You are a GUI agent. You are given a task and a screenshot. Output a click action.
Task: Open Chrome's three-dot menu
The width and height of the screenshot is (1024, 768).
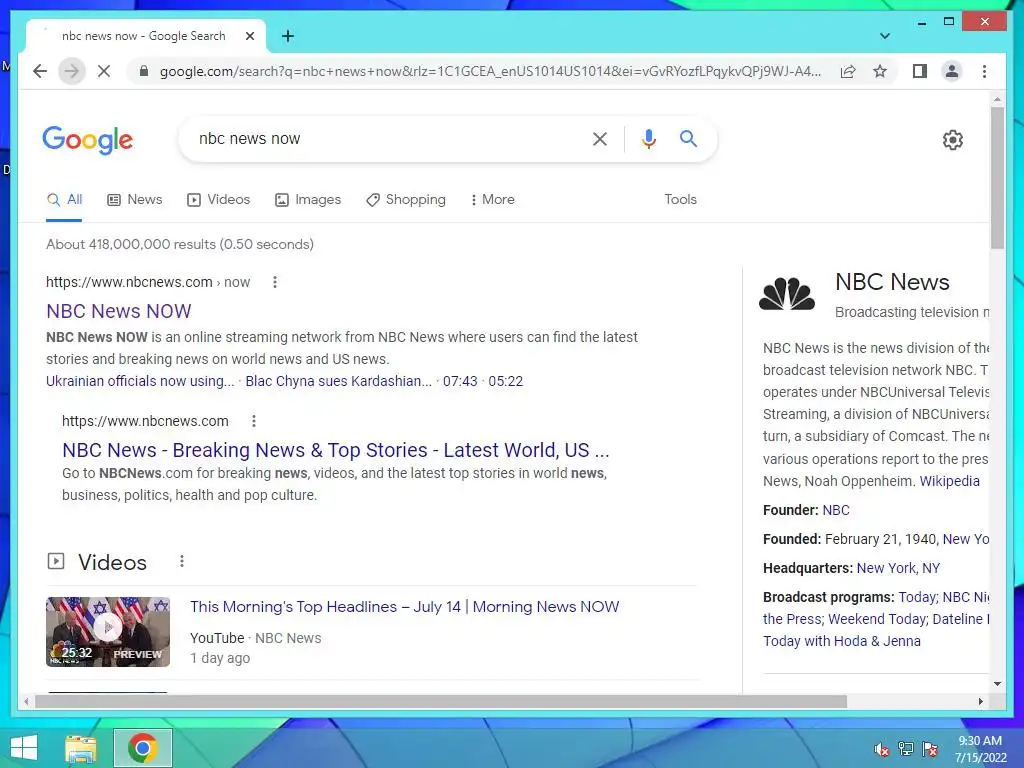click(984, 71)
